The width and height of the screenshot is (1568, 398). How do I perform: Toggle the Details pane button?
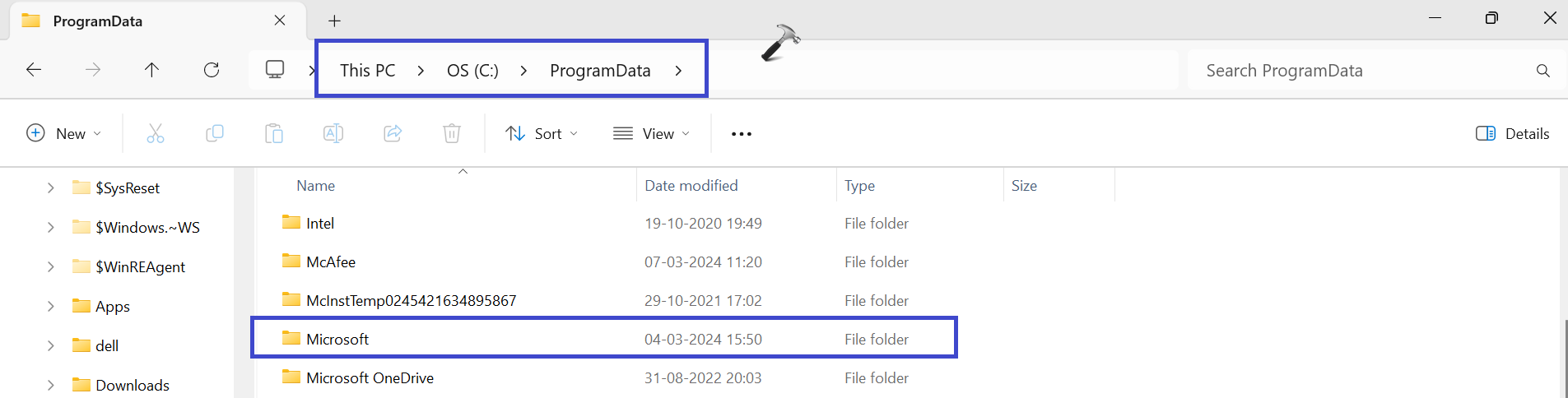point(1512,133)
